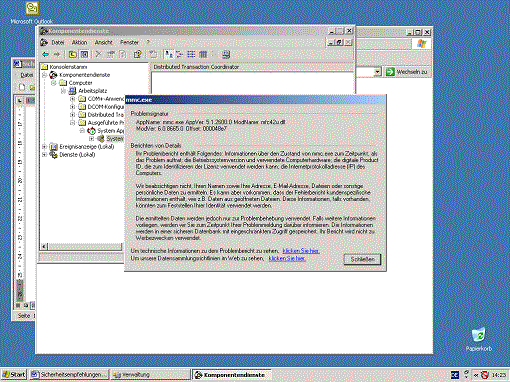Viewport: 510px width, 382px height.
Task: Click technical information 'klicken Sie hier' link
Action: (301, 251)
